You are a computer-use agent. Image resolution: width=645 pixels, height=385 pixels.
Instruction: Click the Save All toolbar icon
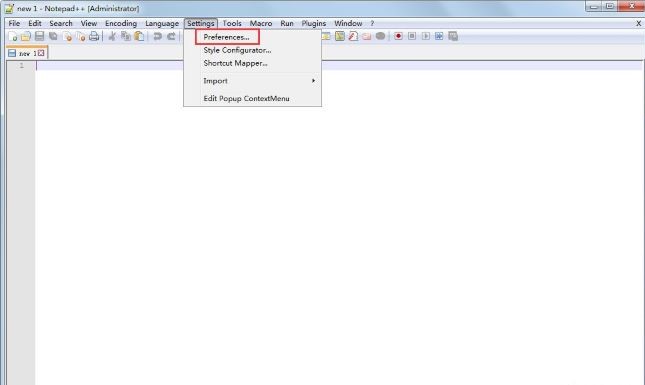coord(53,36)
